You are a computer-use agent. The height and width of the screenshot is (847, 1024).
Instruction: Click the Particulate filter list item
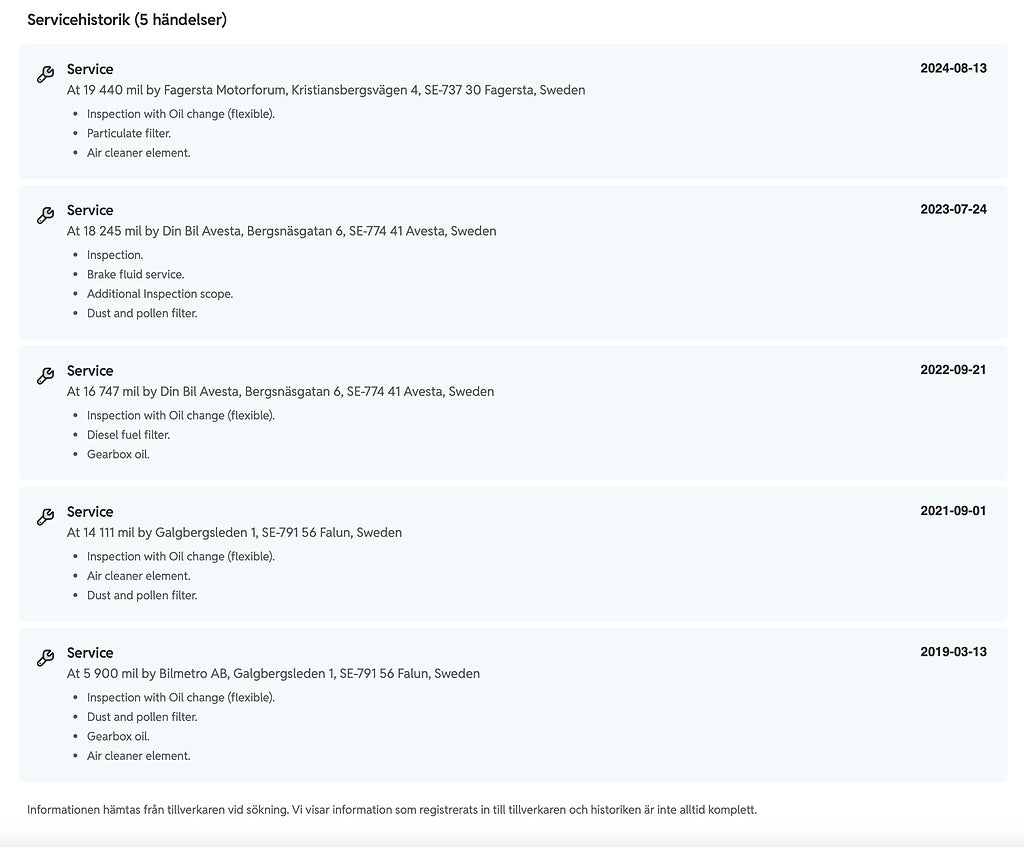pyautogui.click(x=129, y=133)
